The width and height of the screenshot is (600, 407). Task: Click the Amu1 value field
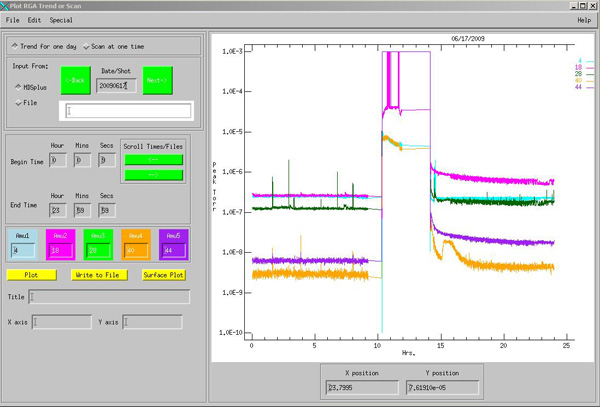(x=23, y=251)
